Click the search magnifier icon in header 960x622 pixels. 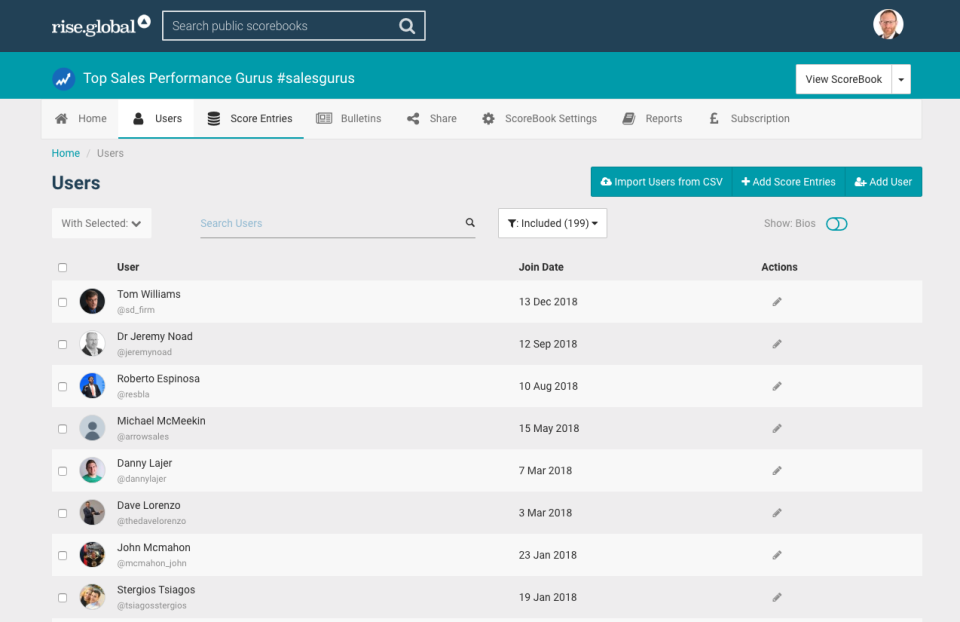tap(407, 26)
